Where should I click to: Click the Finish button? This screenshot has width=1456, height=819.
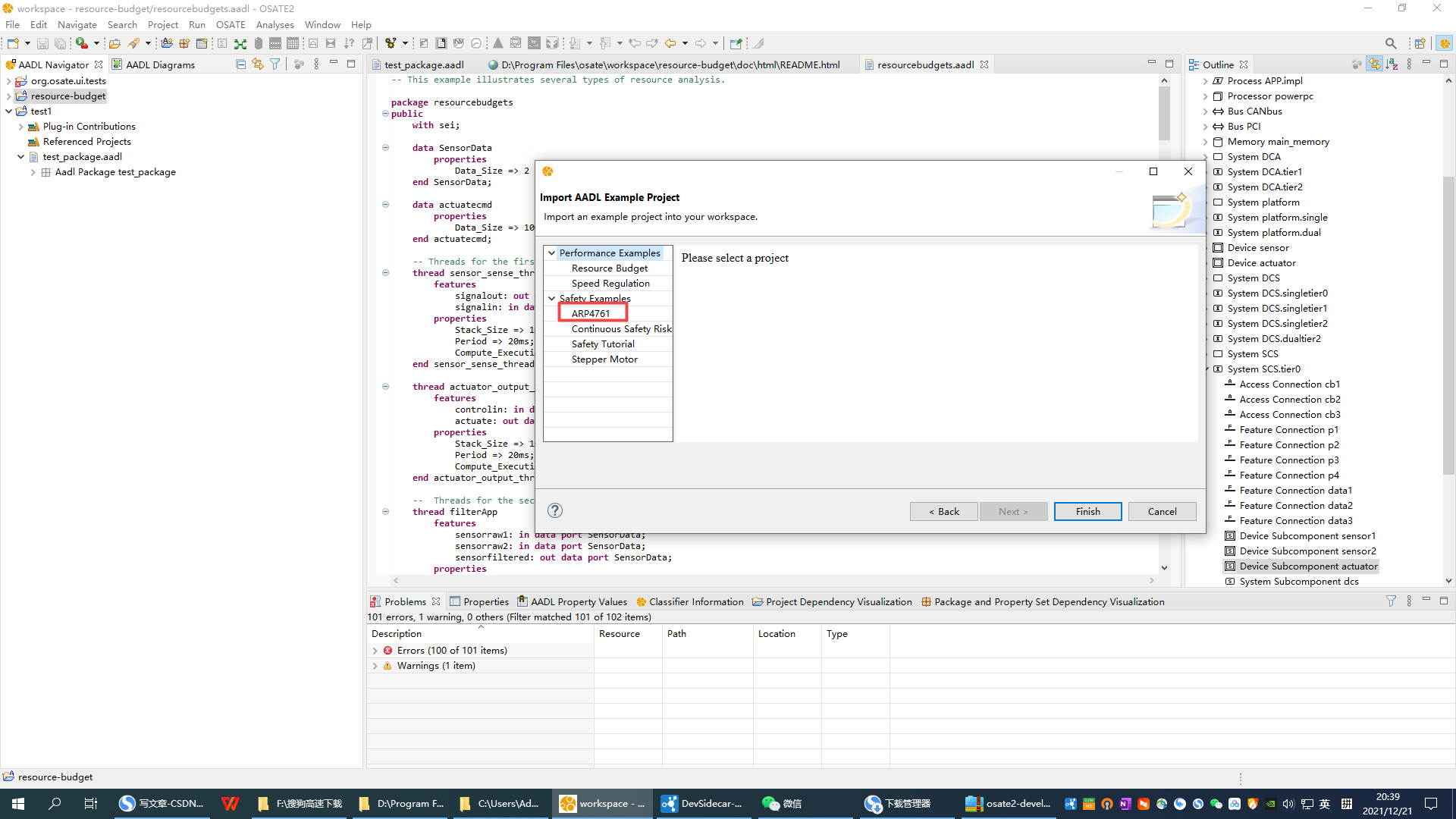pos(1087,511)
